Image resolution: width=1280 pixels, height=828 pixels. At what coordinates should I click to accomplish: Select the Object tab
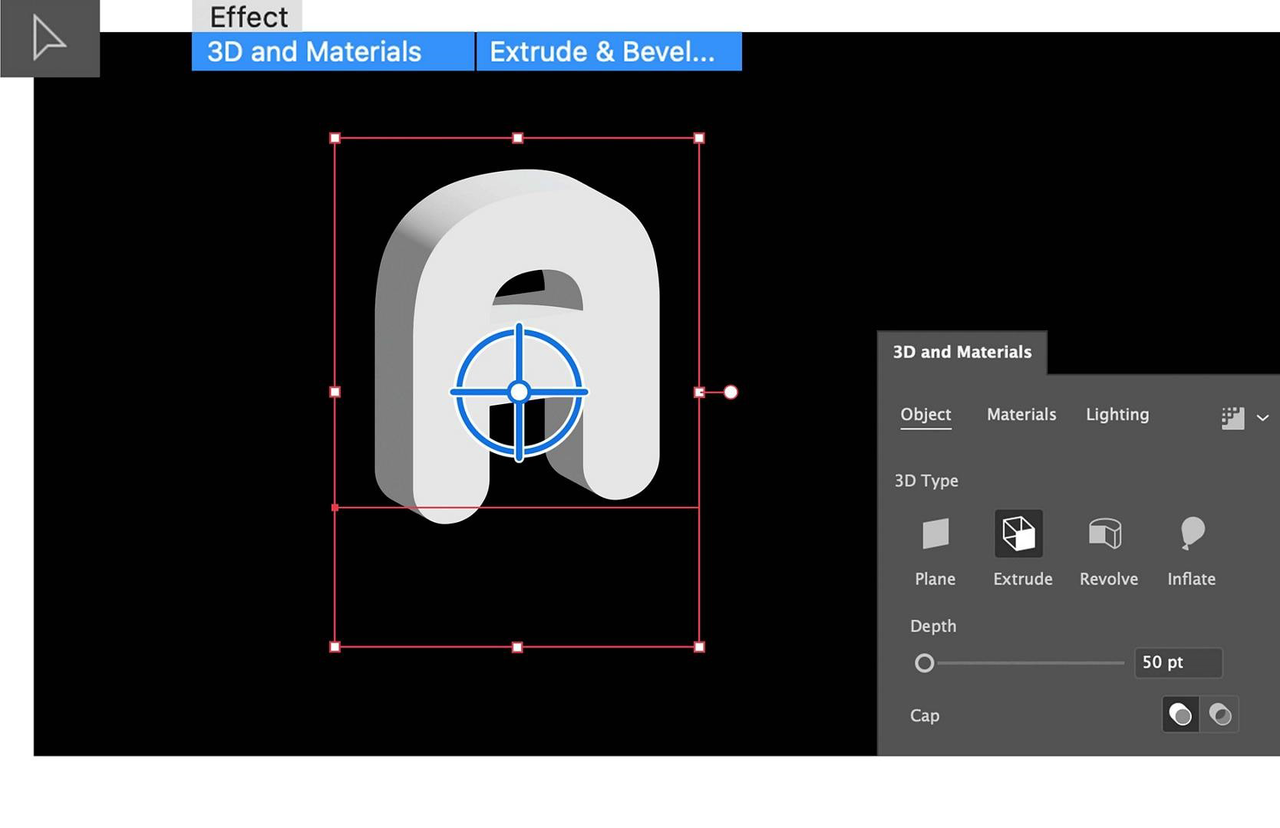925,414
